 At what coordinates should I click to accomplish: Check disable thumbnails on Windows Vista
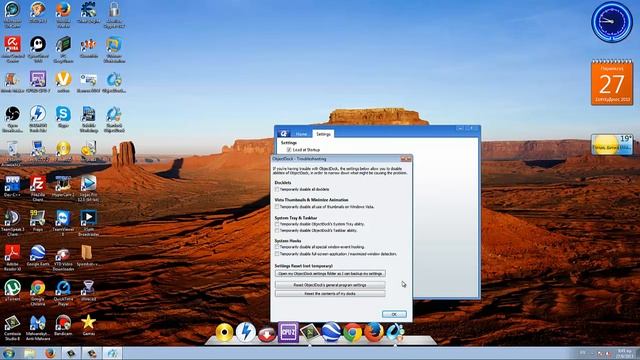pos(277,207)
